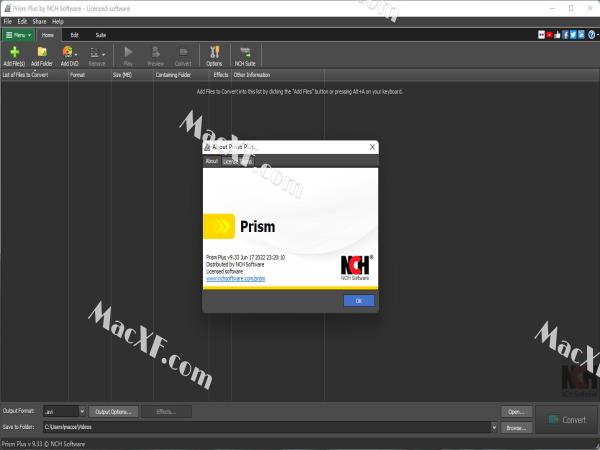
Task: Click the Output Options... button
Action: pyautogui.click(x=113, y=412)
